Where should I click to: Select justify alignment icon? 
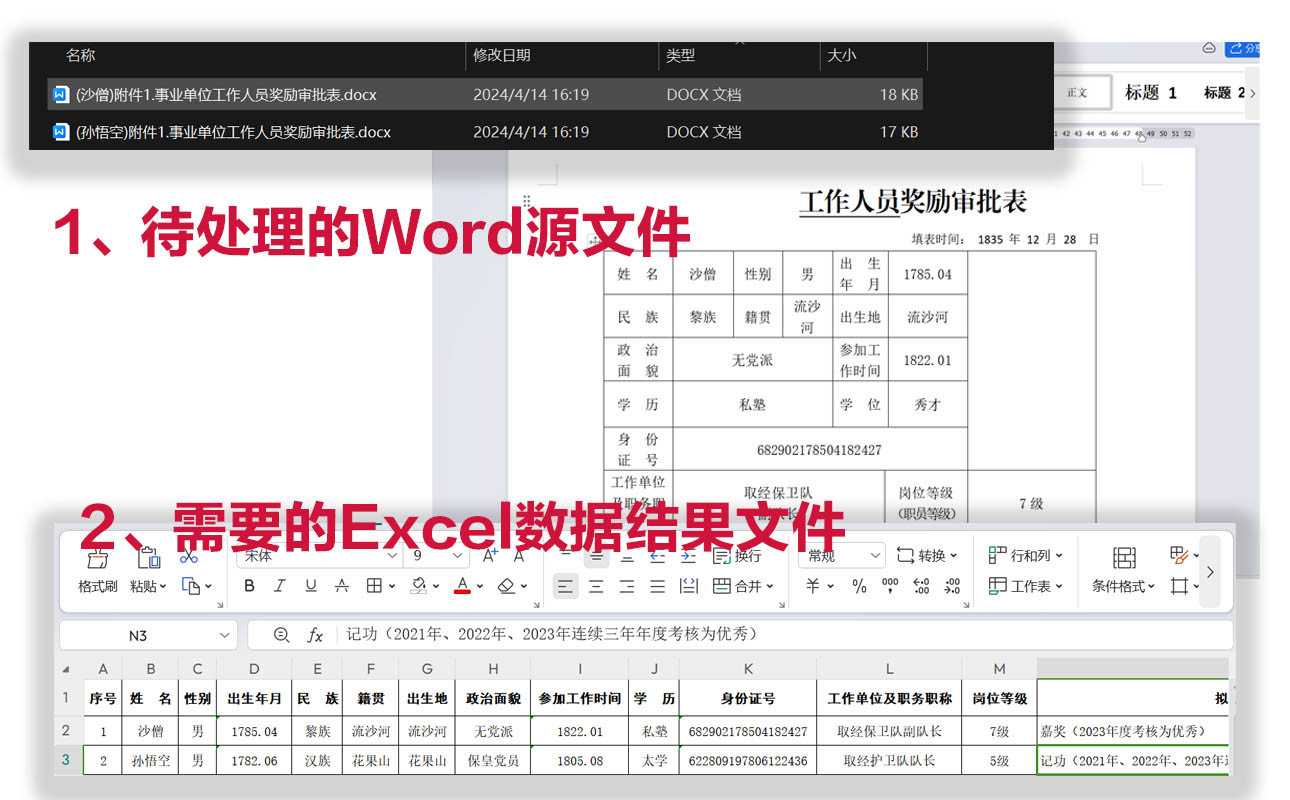coord(657,586)
